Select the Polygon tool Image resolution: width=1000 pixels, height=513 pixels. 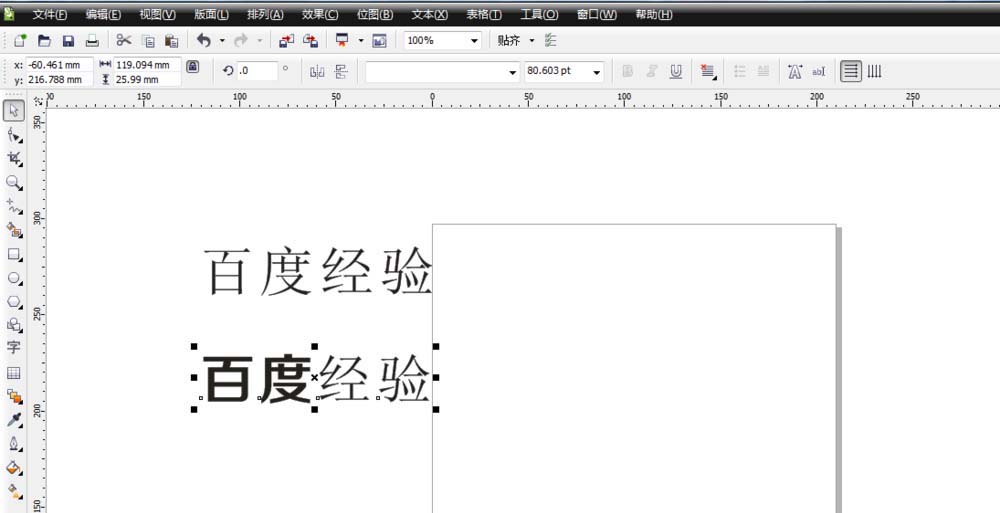coord(14,301)
